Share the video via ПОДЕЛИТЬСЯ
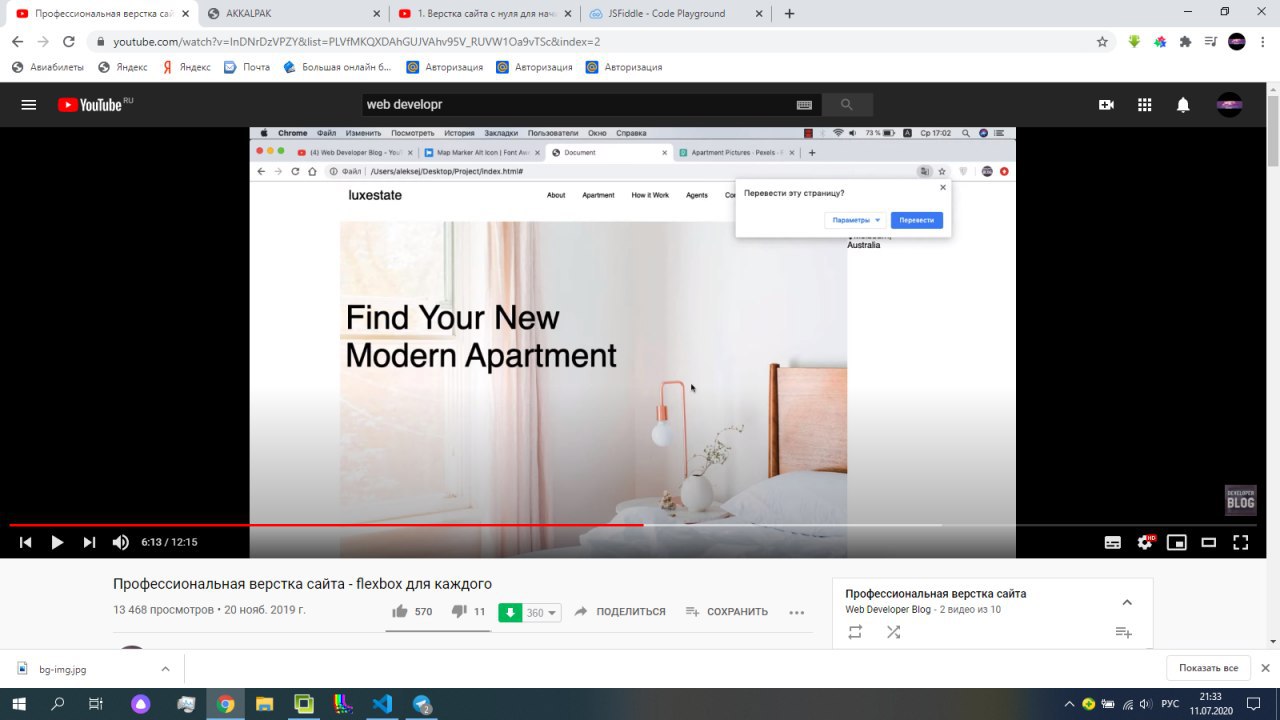The height and width of the screenshot is (720, 1280). pos(620,612)
